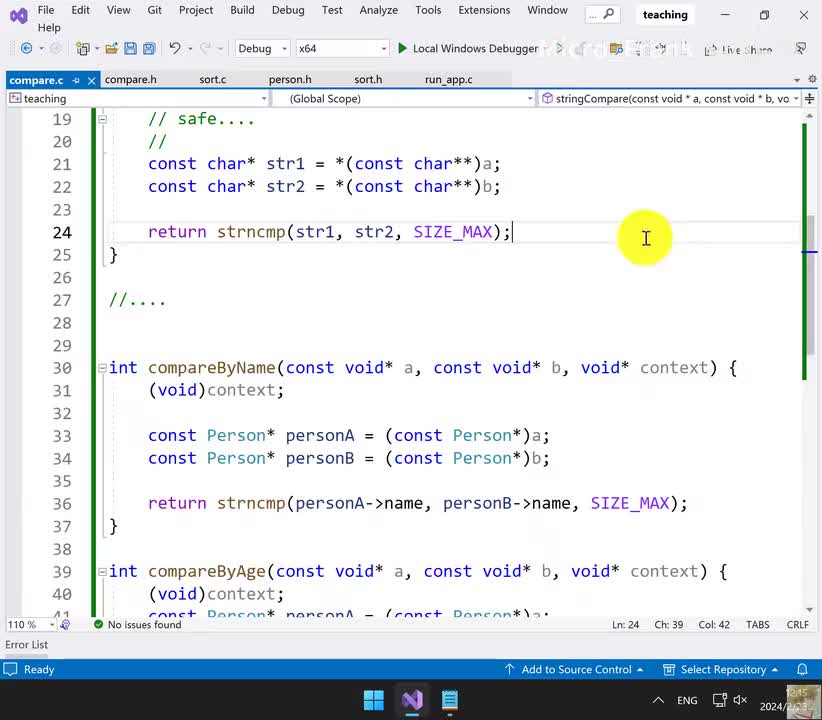Start debugging with the green play icon

[402, 49]
